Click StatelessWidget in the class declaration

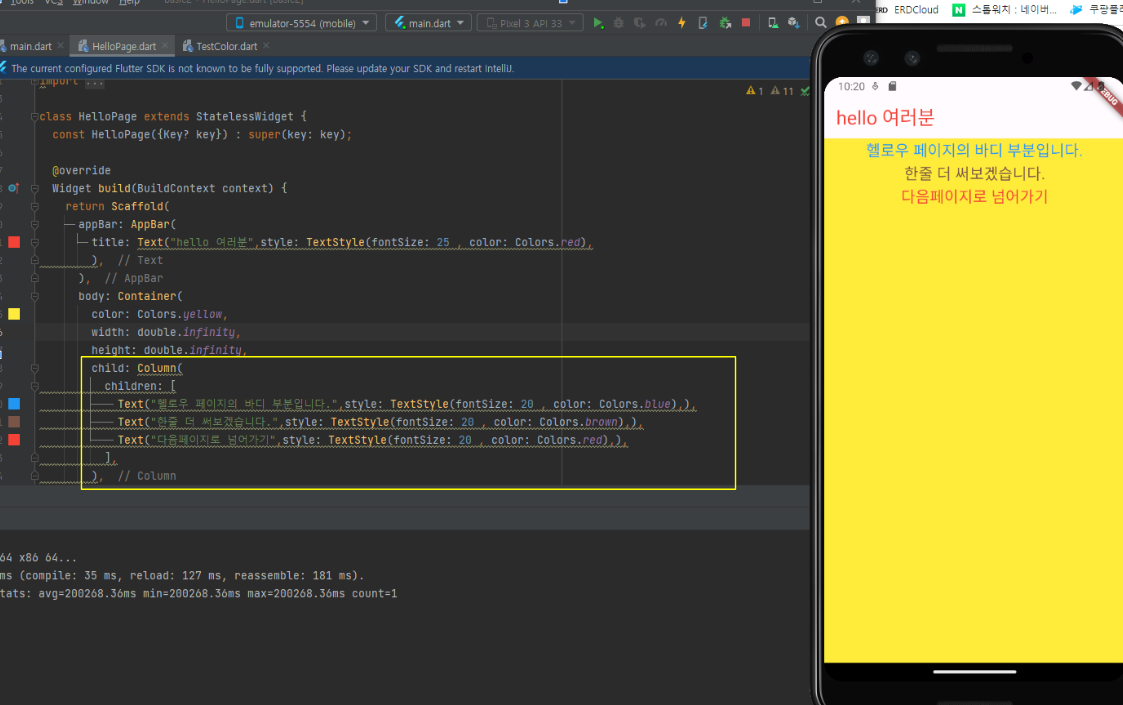[245, 117]
